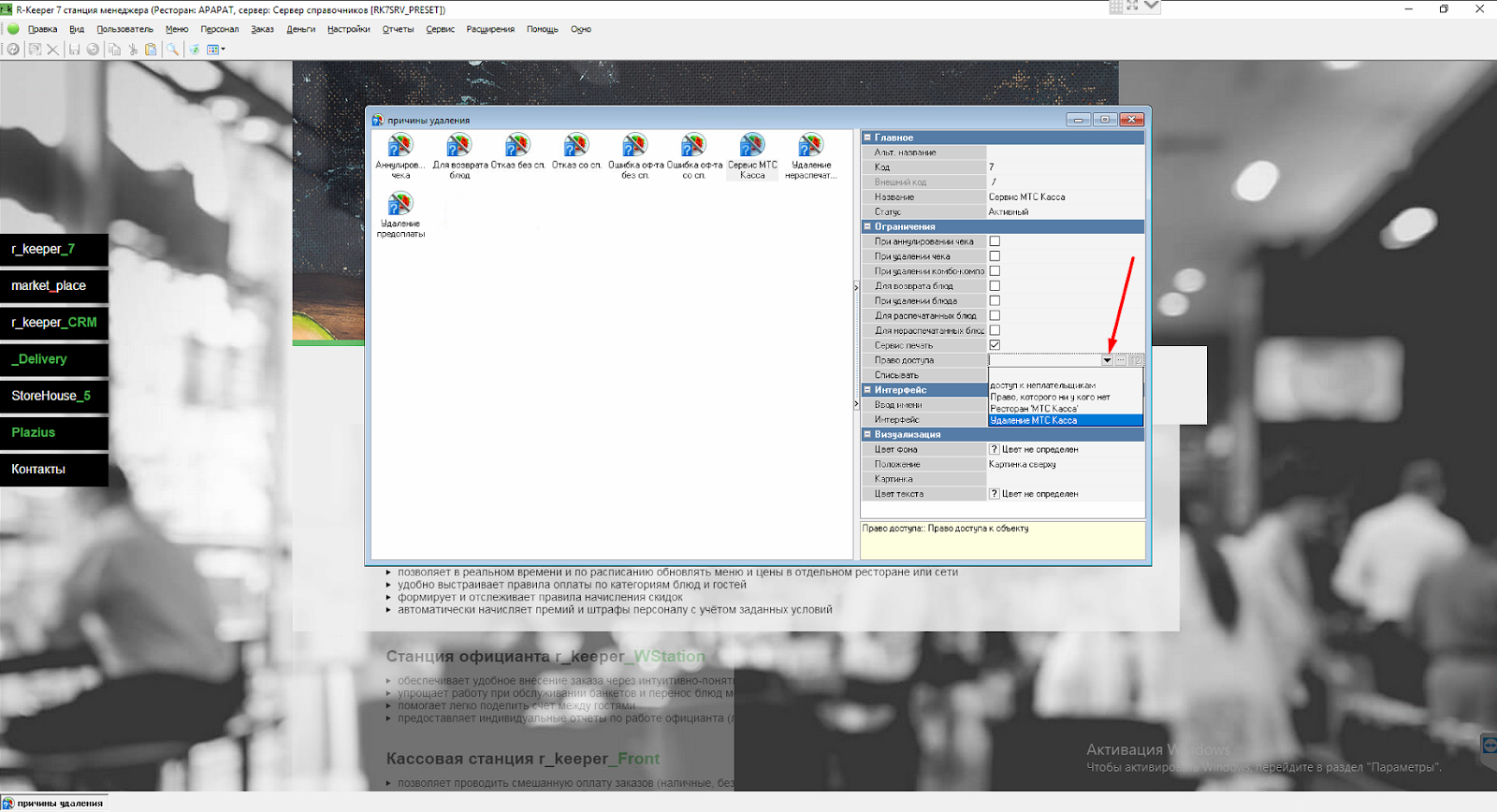The image size is (1497, 812).
Task: Toggle 'При удалении комбо-компо' checkbox
Action: click(x=995, y=271)
